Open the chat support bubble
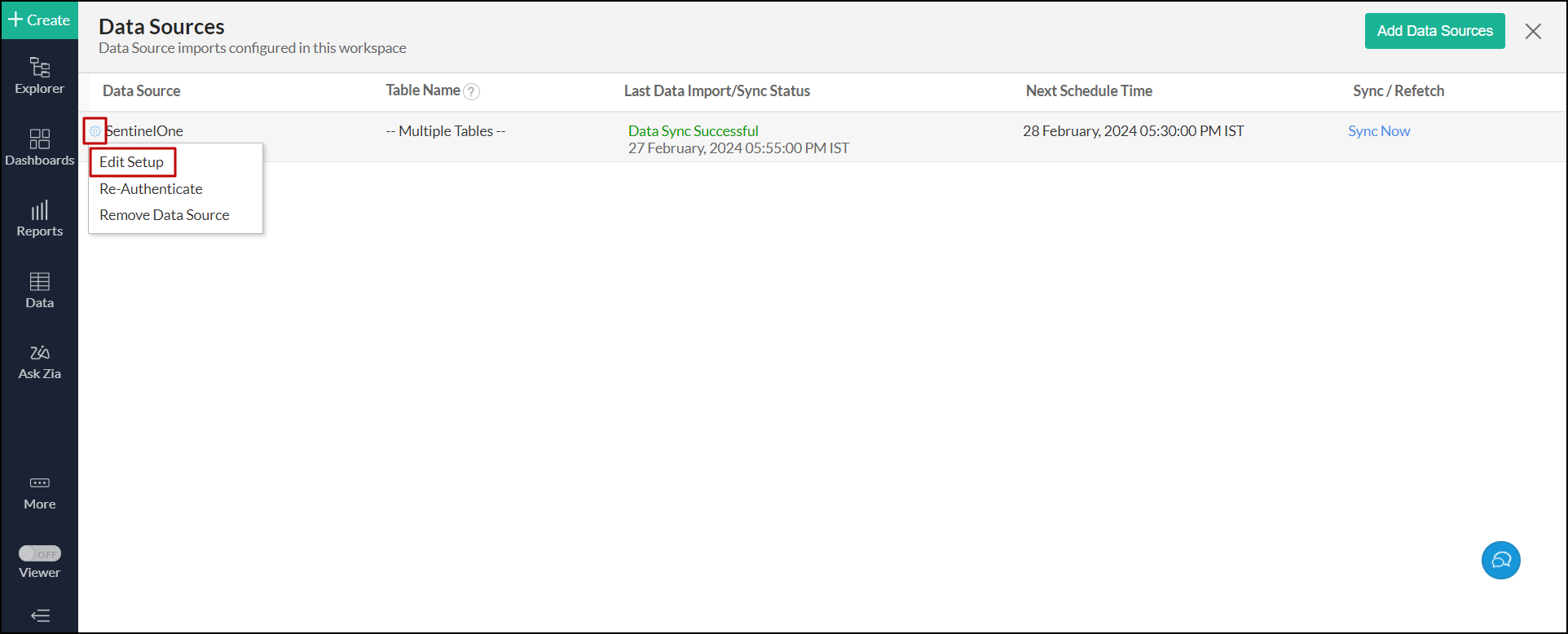Viewport: 1568px width, 634px height. click(x=1500, y=561)
